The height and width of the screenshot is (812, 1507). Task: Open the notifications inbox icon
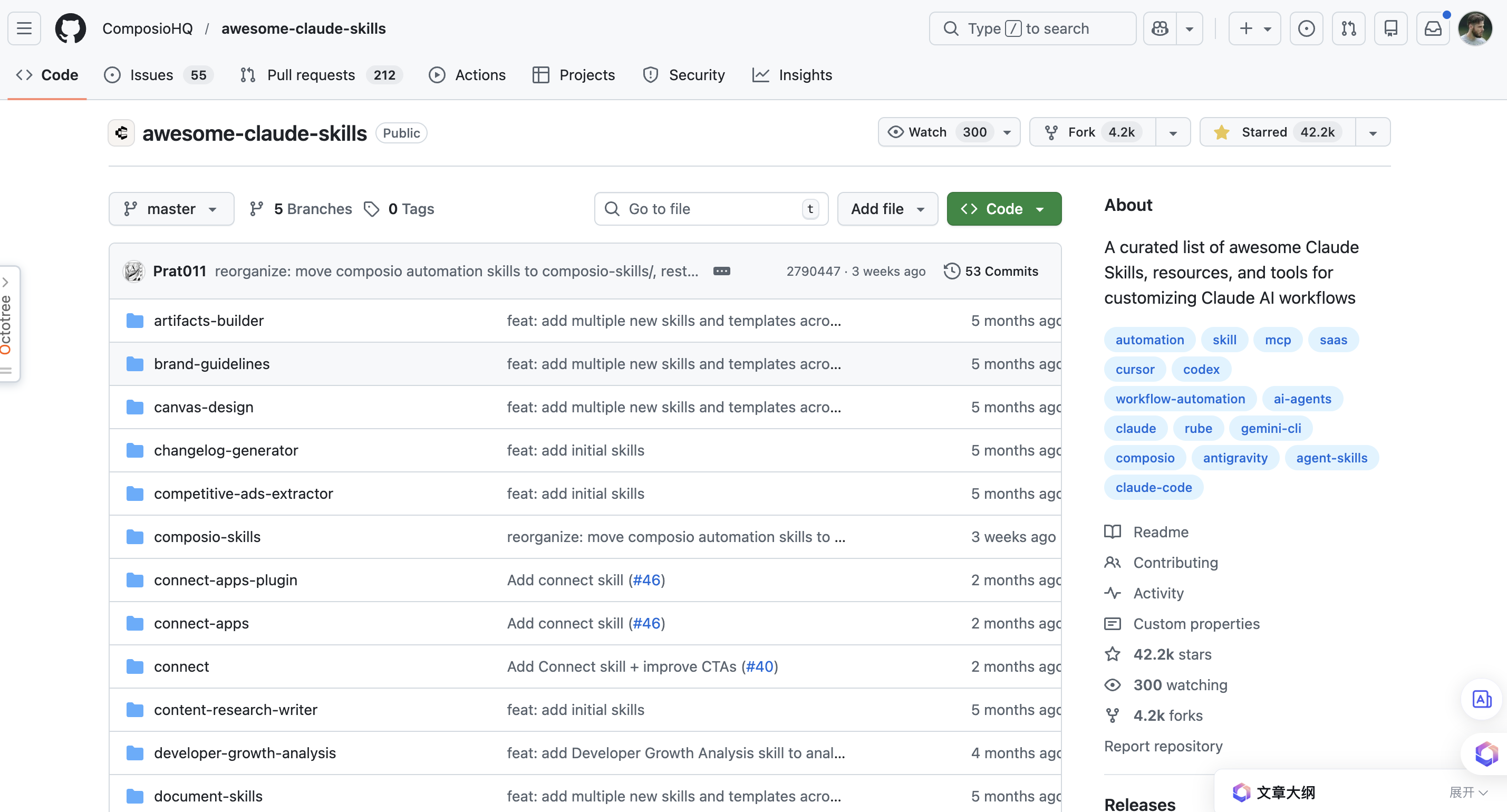pyautogui.click(x=1433, y=28)
